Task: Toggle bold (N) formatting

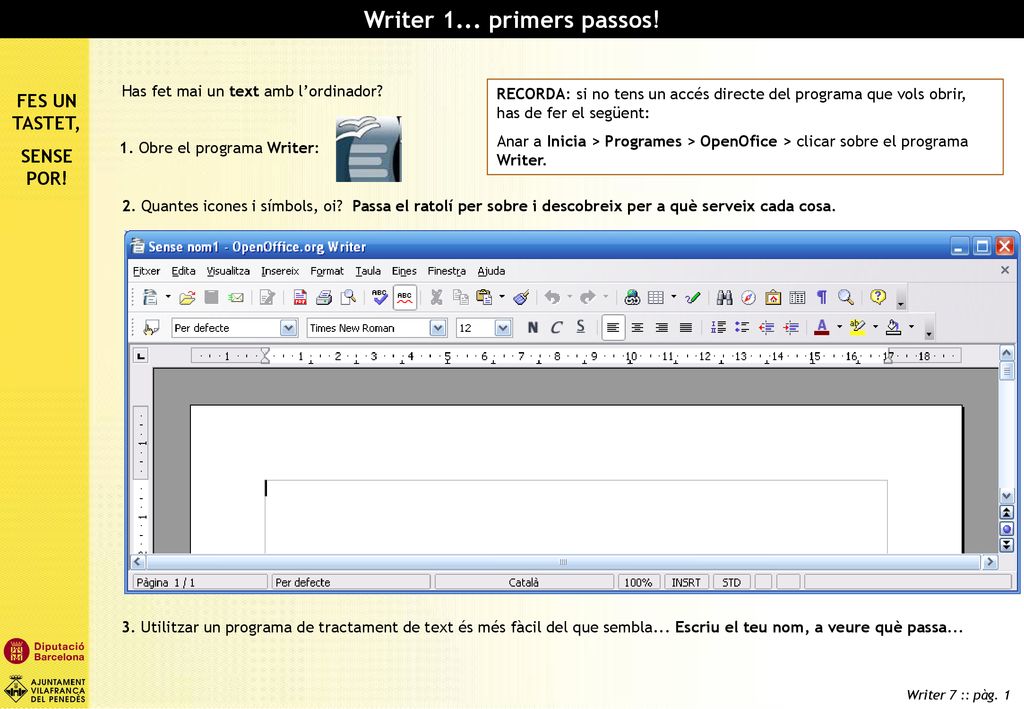Action: 533,328
